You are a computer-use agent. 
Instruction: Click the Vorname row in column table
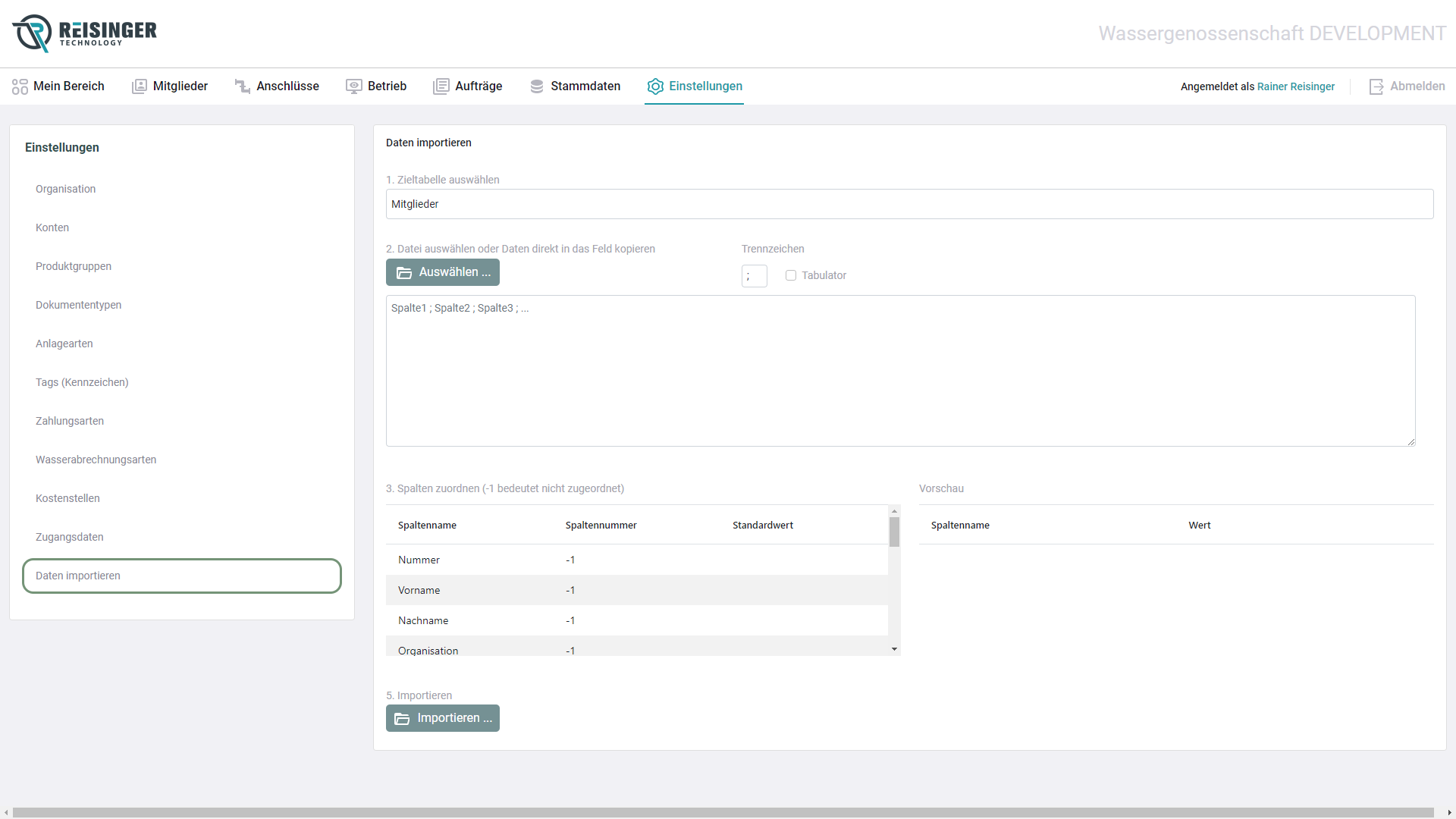(x=637, y=590)
